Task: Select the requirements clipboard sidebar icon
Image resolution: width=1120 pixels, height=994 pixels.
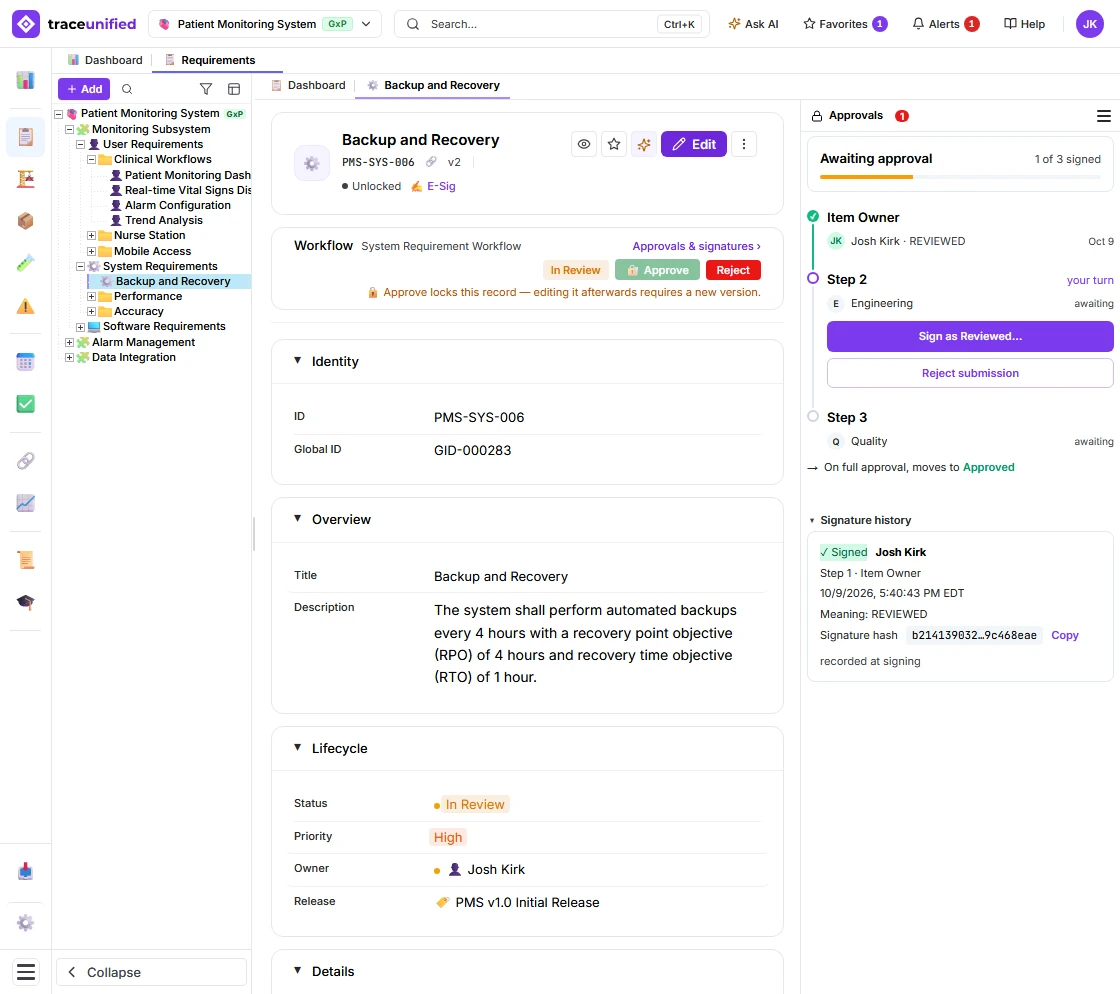Action: [x=26, y=136]
